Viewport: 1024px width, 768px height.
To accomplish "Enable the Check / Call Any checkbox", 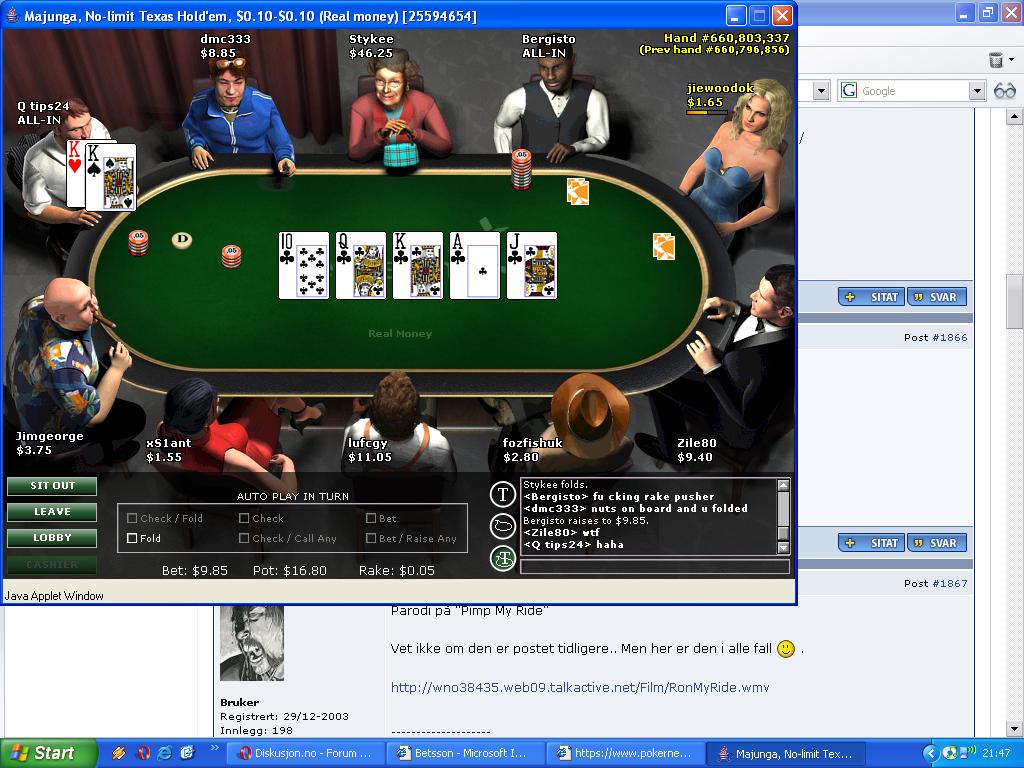I will (244, 538).
